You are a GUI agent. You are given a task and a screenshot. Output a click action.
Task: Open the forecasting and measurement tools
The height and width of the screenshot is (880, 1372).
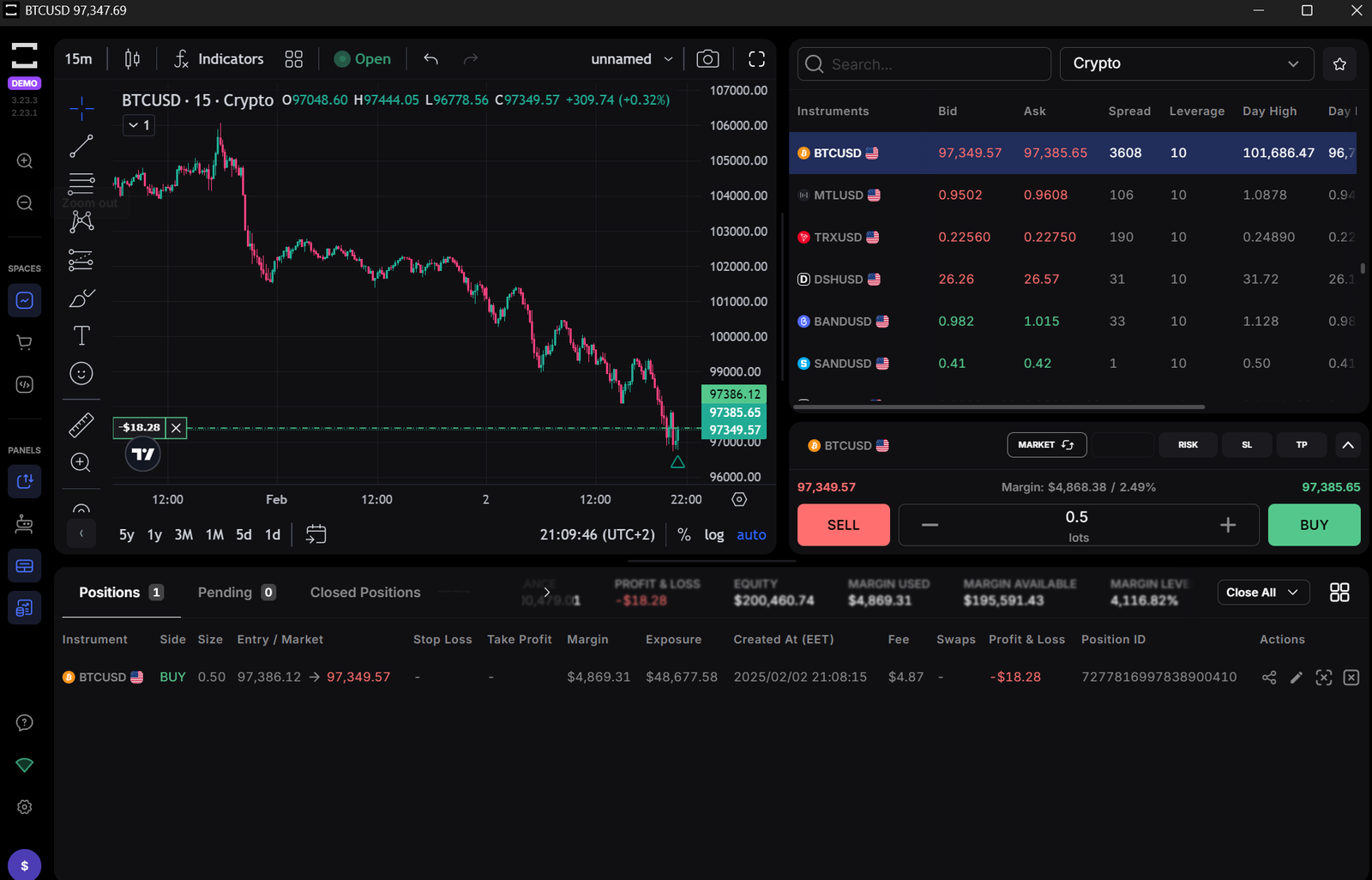coord(81,259)
